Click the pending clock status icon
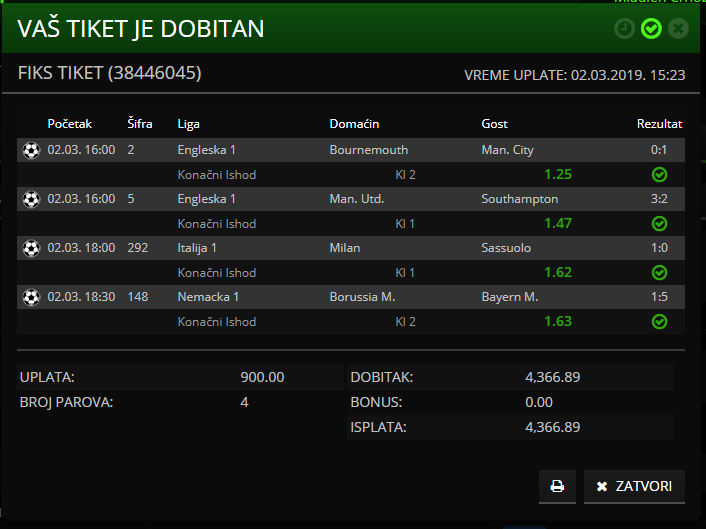The width and height of the screenshot is (706, 529). pos(624,29)
